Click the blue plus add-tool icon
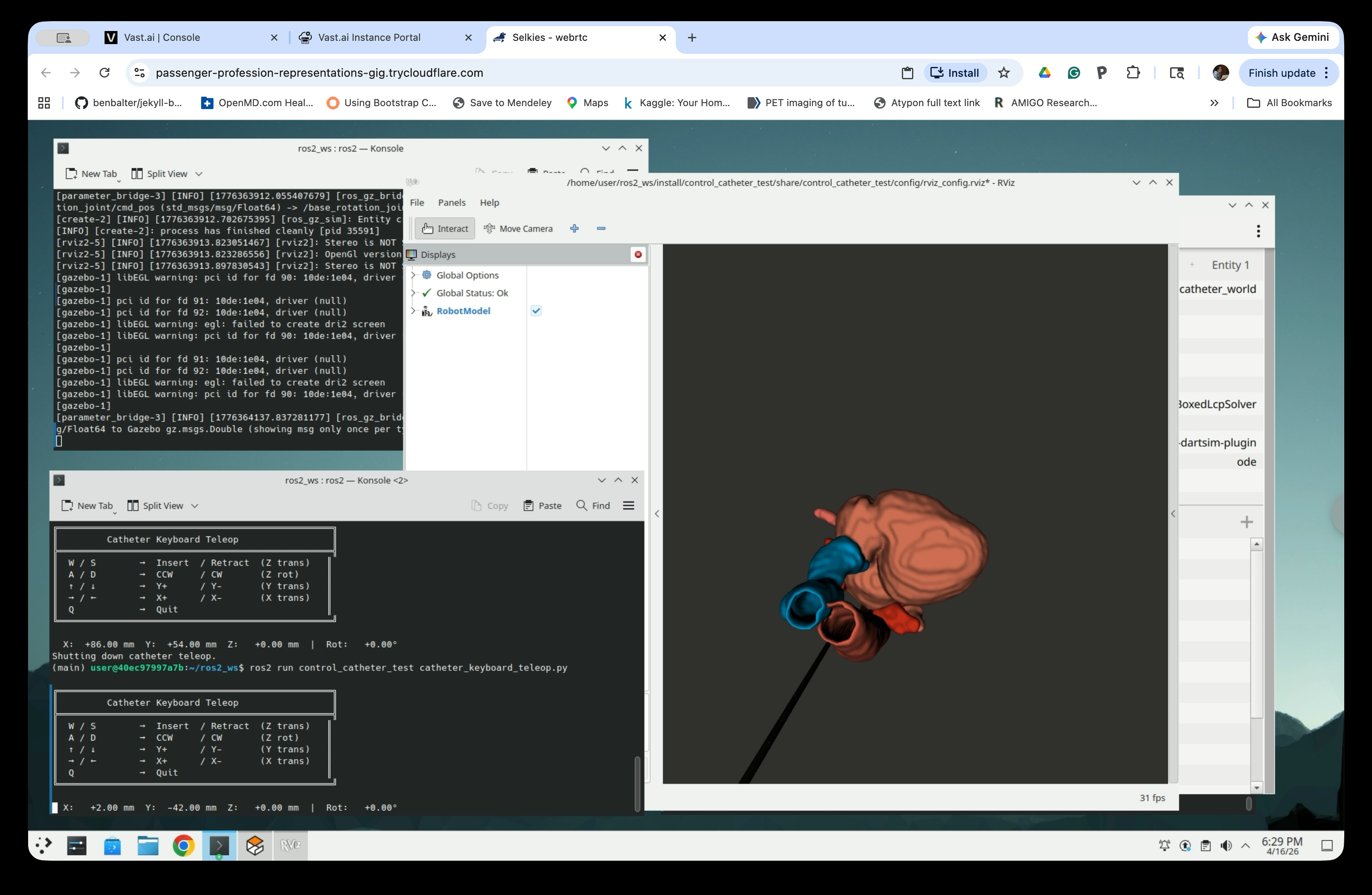Screen dimensions: 1372x895 [574, 228]
